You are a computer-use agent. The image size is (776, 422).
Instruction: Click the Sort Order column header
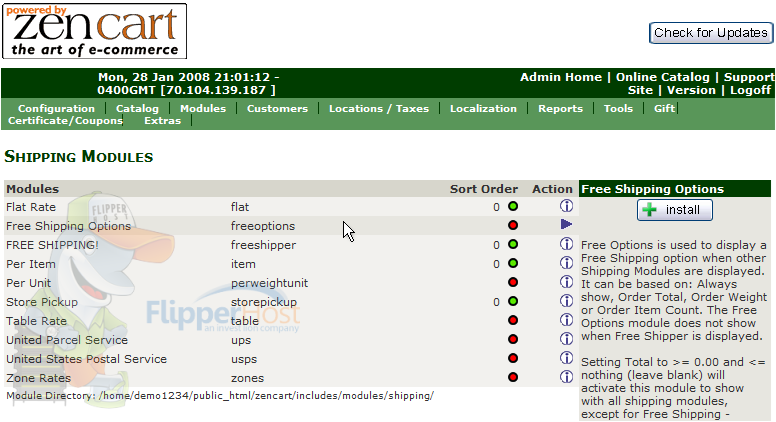(x=484, y=189)
